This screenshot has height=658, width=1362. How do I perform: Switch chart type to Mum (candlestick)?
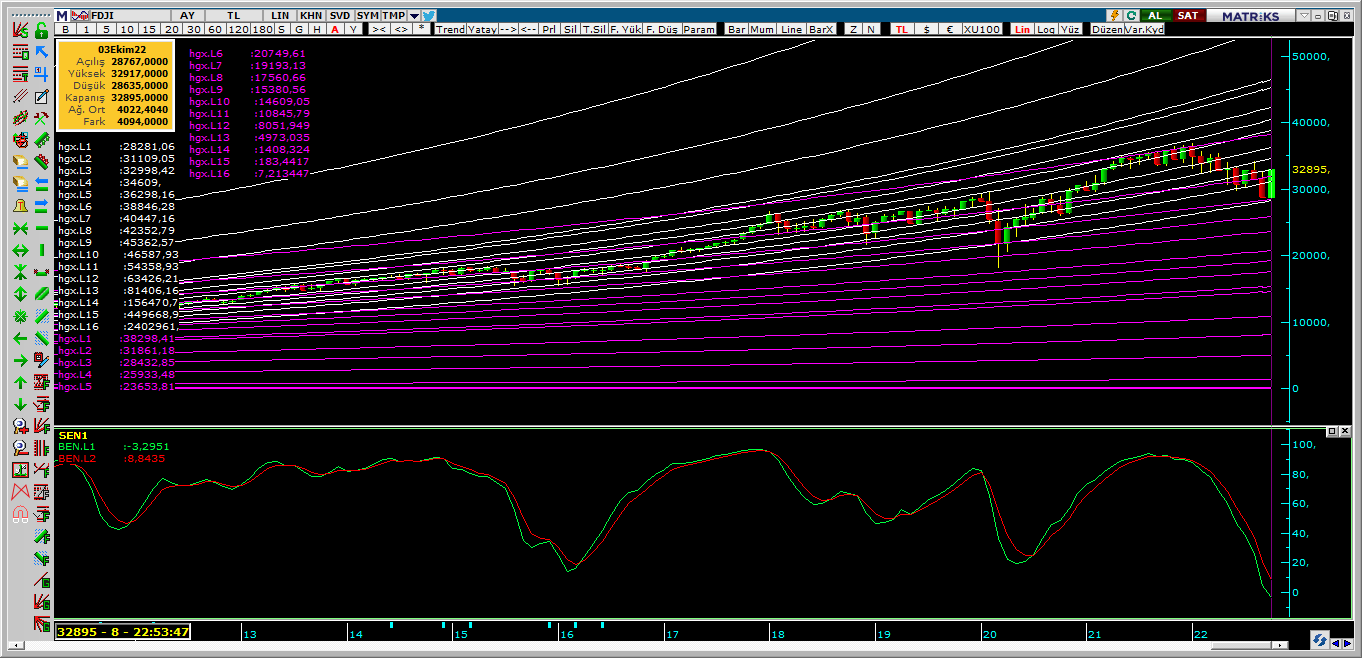coord(762,29)
